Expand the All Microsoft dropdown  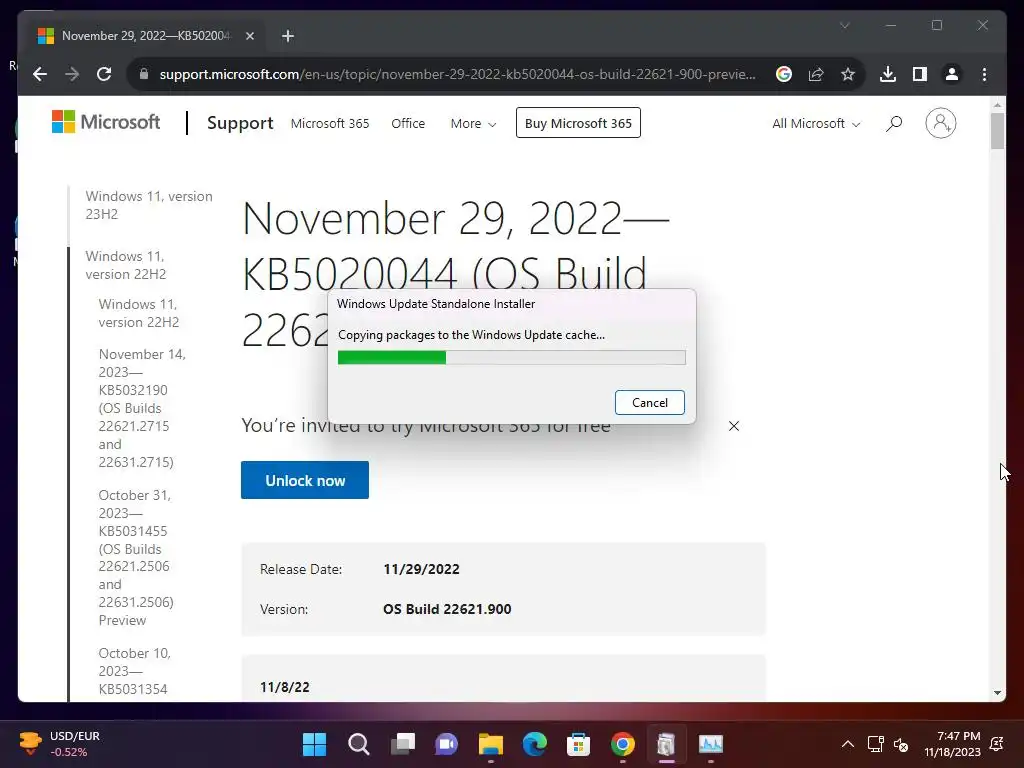(816, 123)
